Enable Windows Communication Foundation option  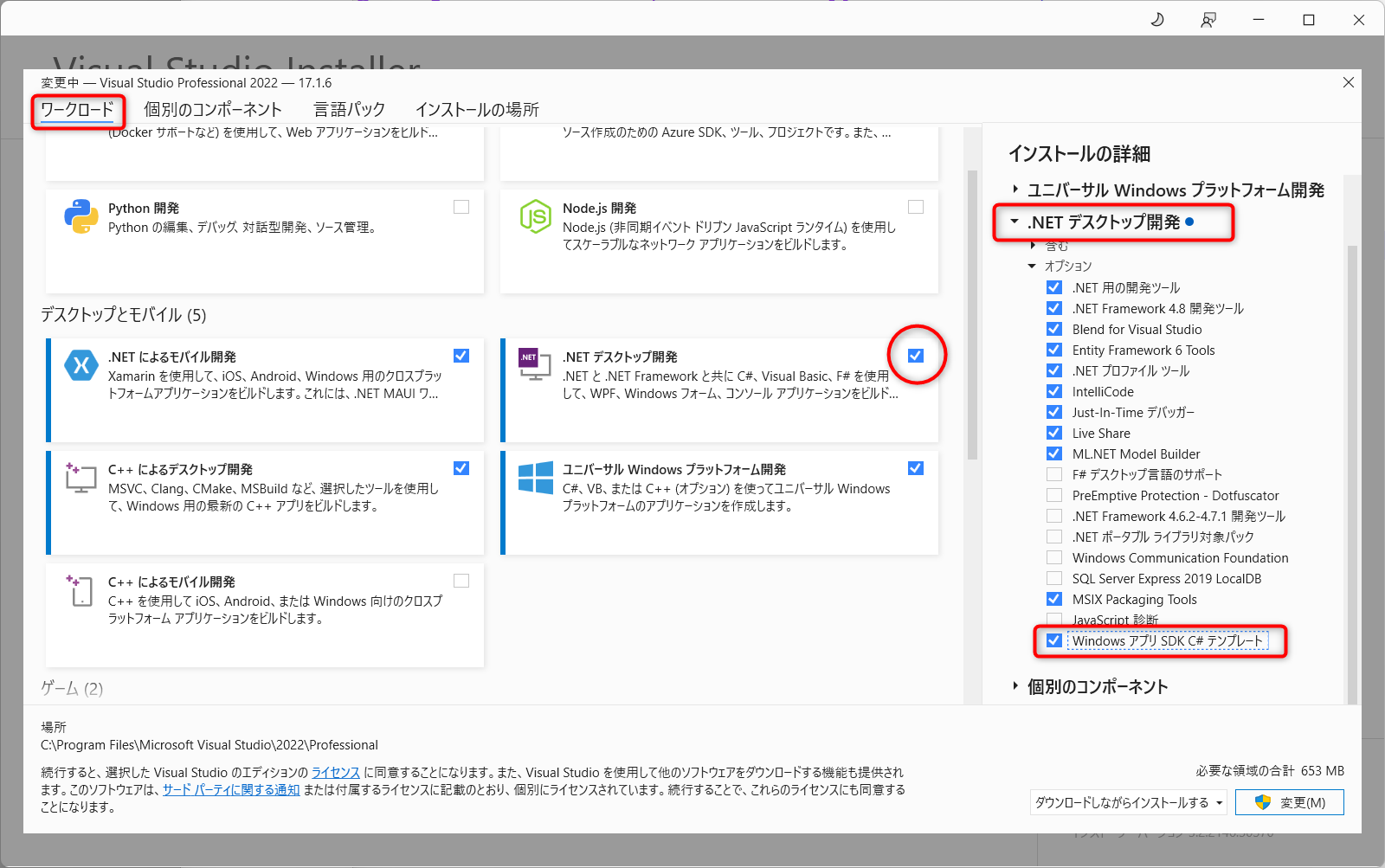(1054, 557)
